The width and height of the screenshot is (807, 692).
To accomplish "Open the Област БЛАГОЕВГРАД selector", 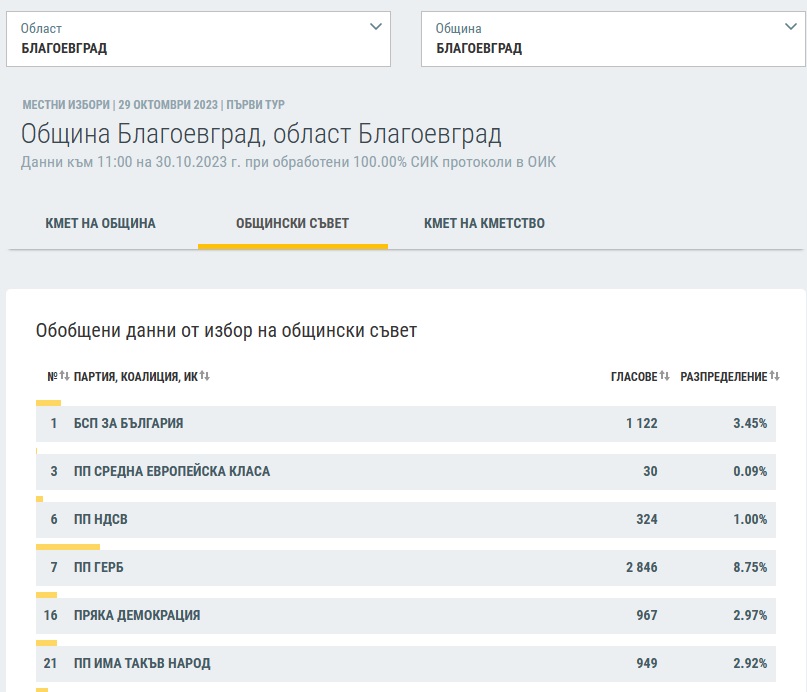I will click(x=198, y=39).
